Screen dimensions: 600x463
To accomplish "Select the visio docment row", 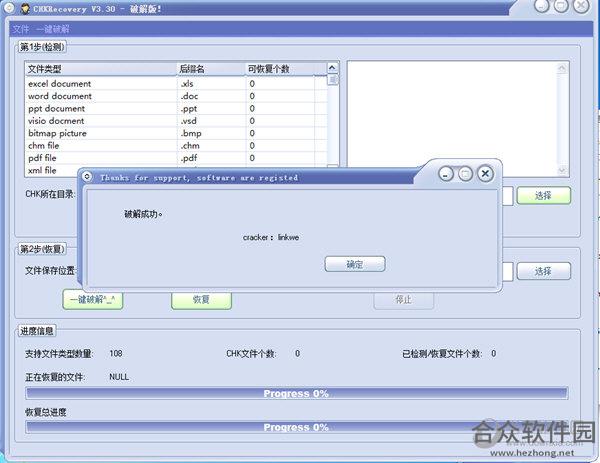I will pos(176,121).
